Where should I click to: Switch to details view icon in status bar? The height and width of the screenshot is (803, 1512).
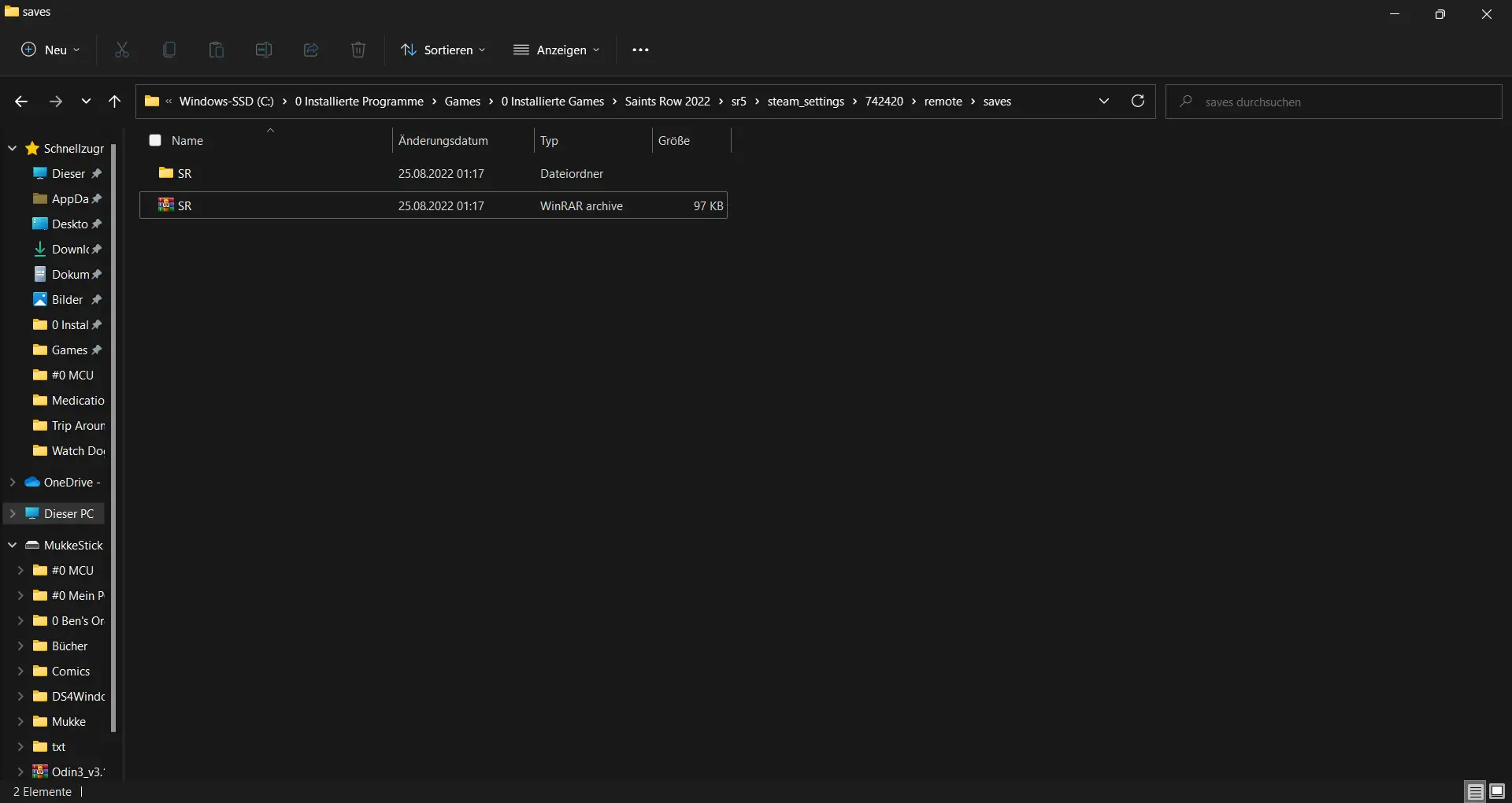[x=1476, y=791]
